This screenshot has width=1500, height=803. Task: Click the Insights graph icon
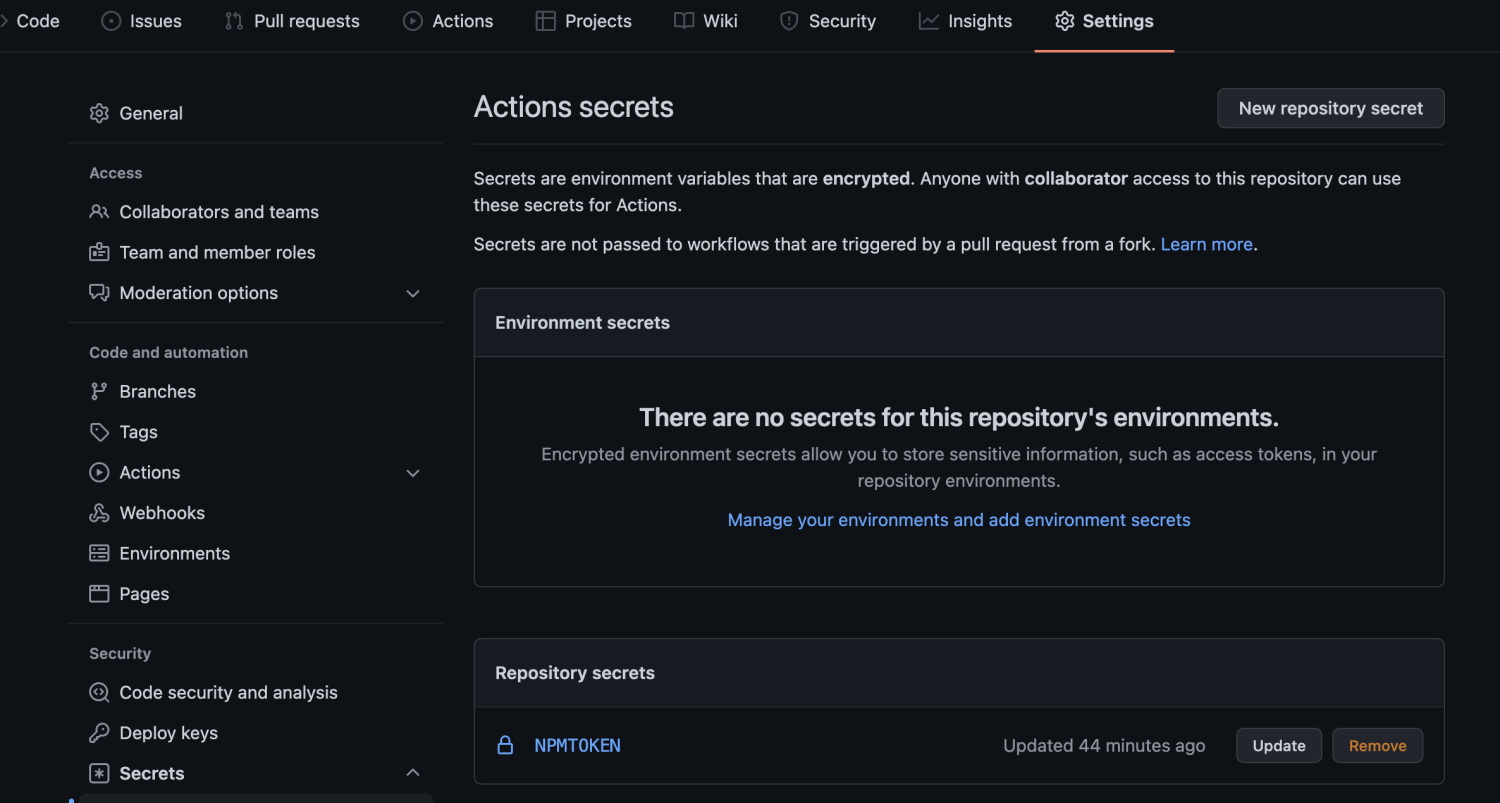tap(929, 21)
